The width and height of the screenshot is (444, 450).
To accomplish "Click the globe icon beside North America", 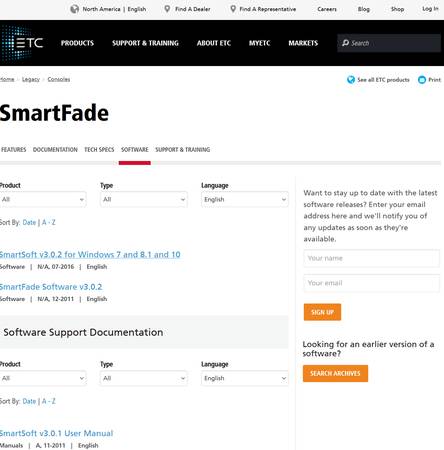I will [x=75, y=9].
